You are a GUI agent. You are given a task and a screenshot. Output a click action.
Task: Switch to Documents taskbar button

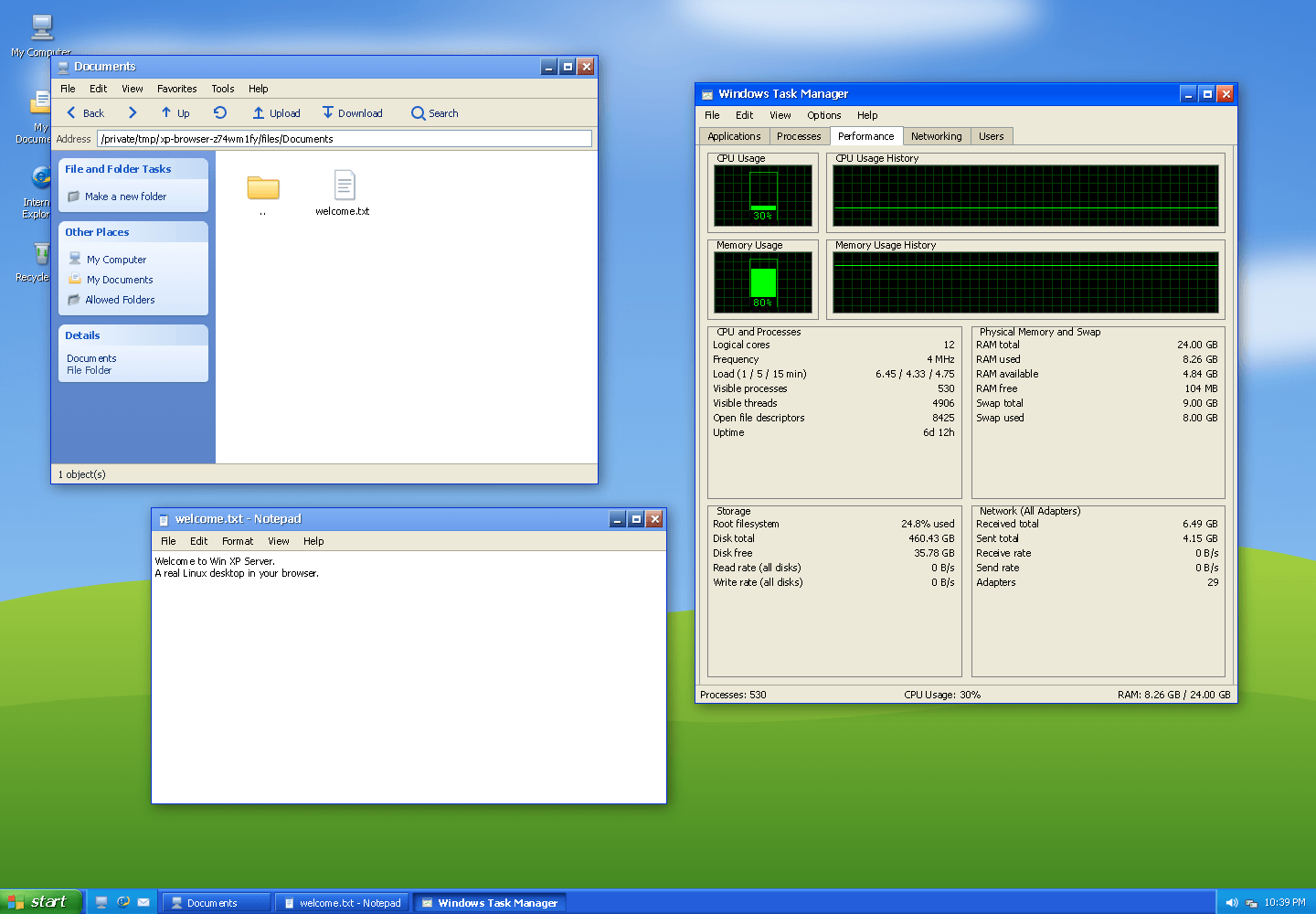point(217,903)
